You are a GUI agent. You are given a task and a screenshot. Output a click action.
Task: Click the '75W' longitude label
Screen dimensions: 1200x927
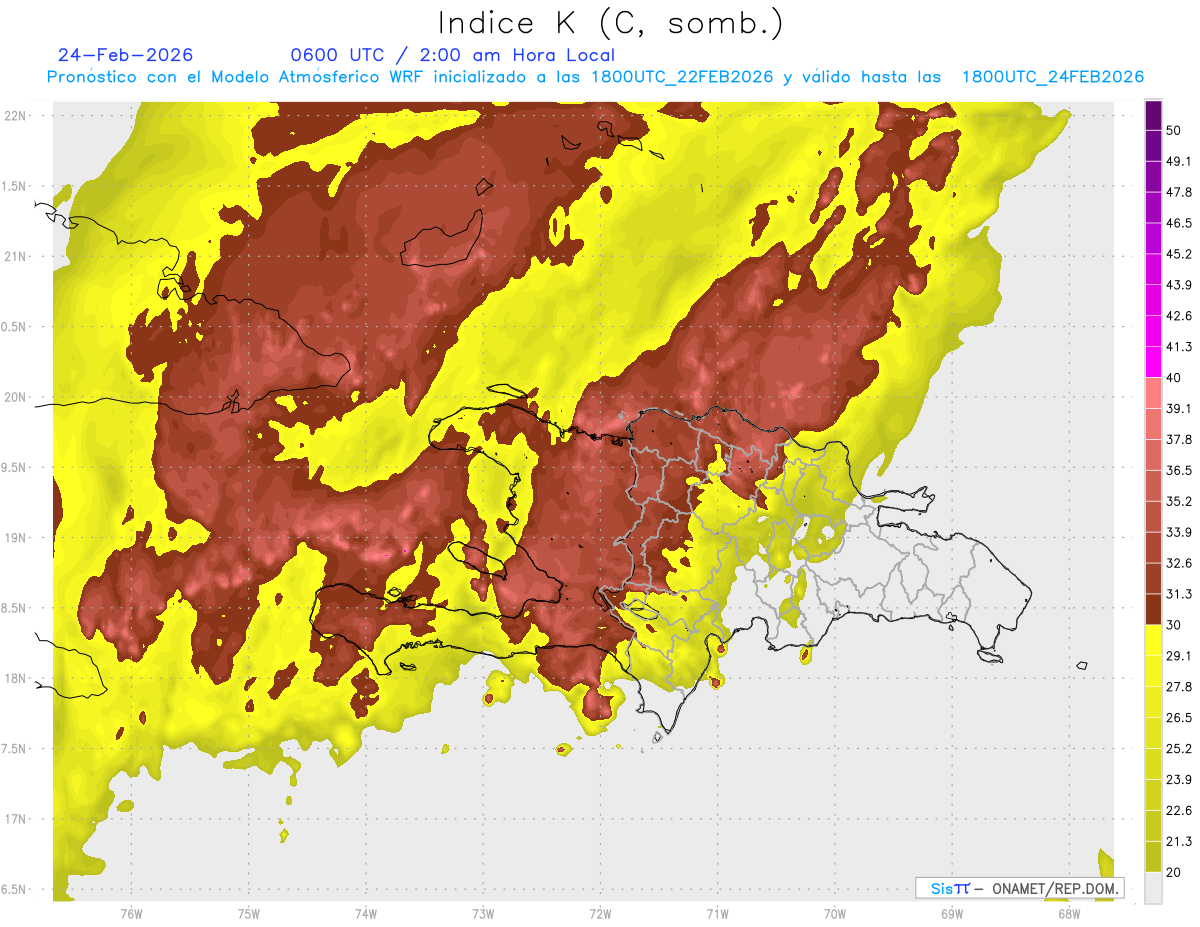(249, 913)
